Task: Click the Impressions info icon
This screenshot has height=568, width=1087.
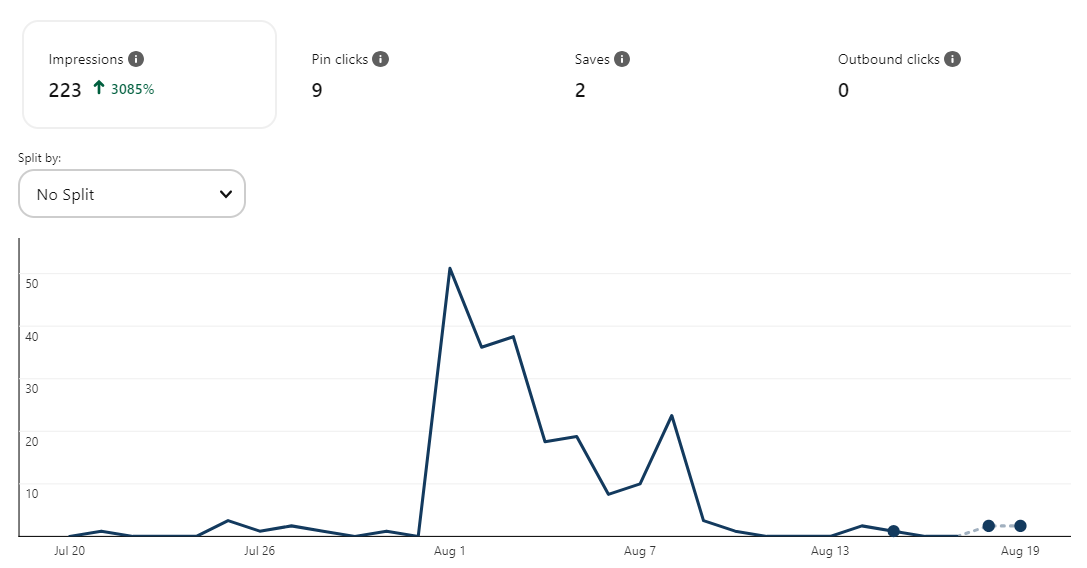Action: click(136, 59)
